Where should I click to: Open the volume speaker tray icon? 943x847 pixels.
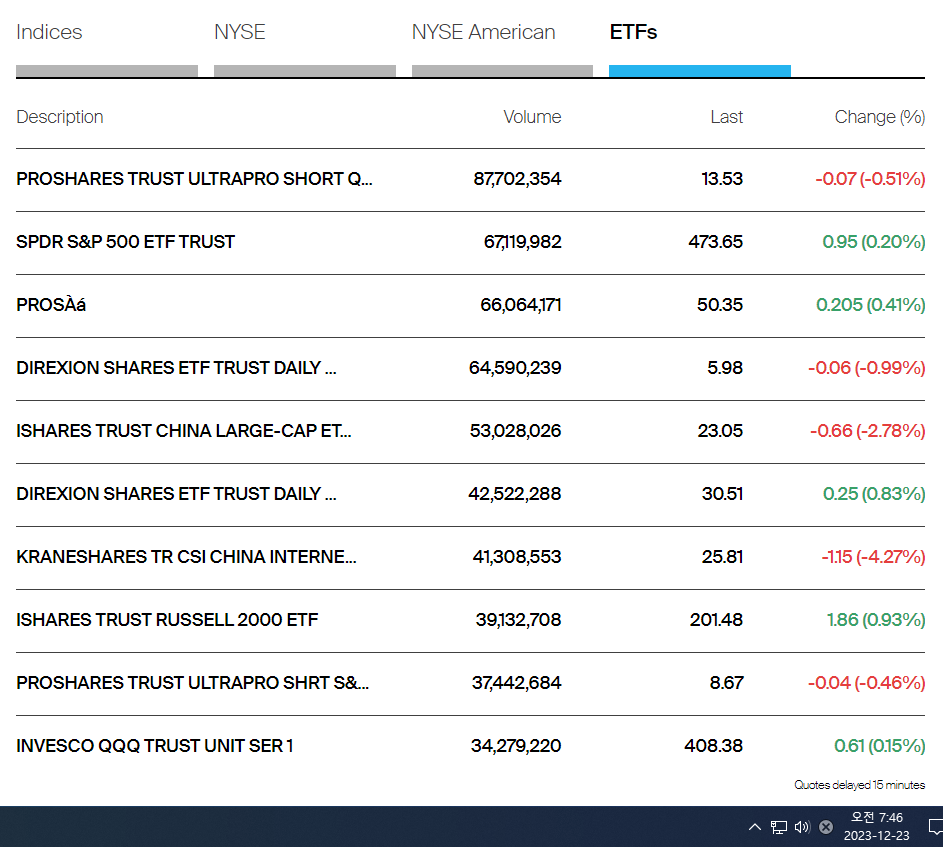[802, 827]
